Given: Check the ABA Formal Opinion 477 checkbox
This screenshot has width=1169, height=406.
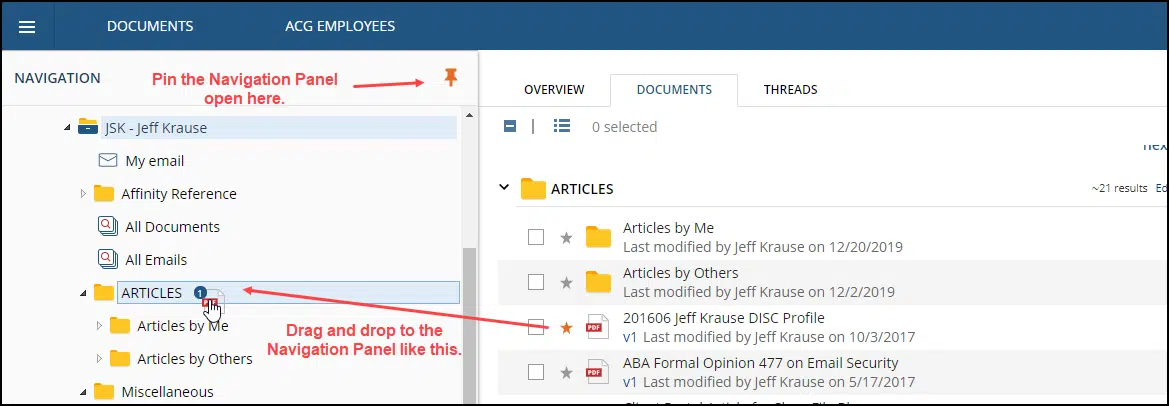Looking at the screenshot, I should tap(535, 372).
